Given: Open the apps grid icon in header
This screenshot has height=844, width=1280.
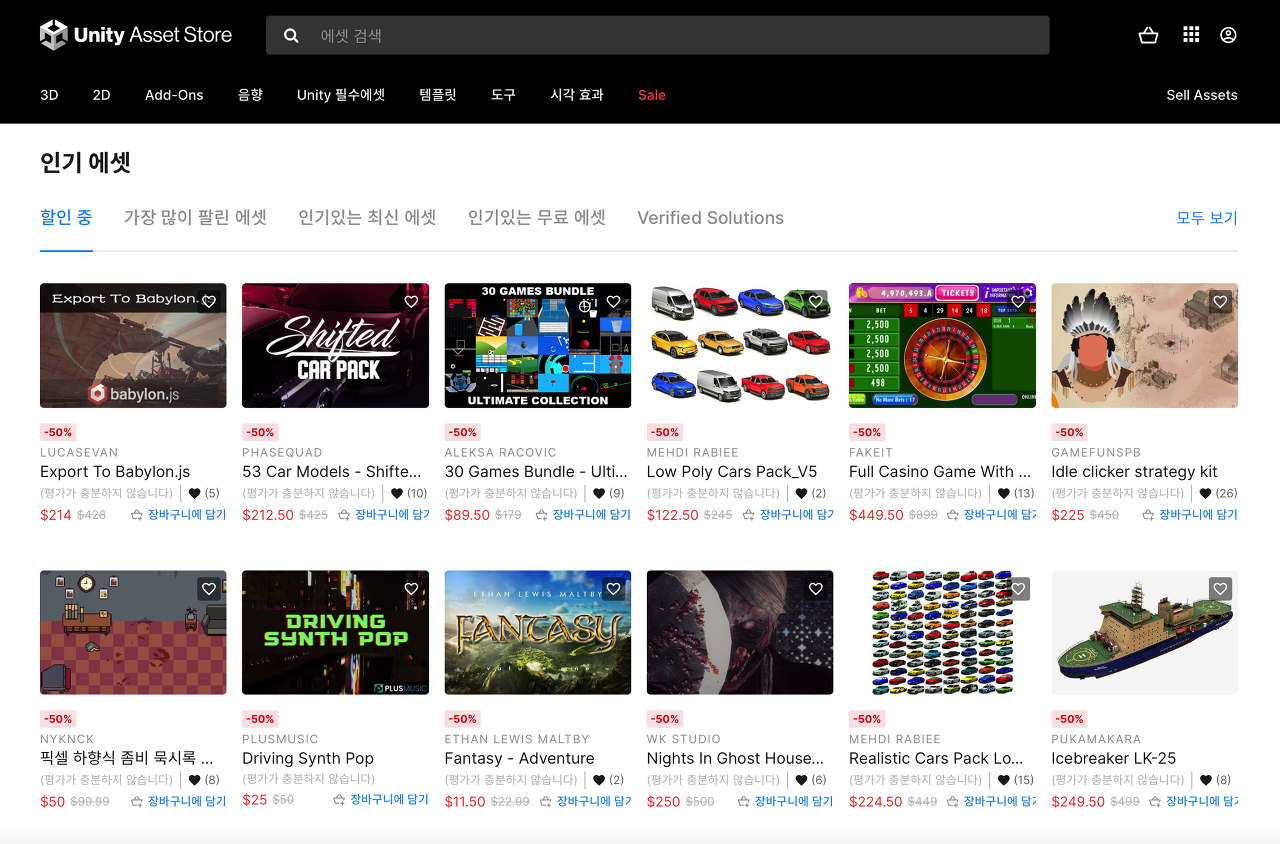Looking at the screenshot, I should (x=1191, y=35).
